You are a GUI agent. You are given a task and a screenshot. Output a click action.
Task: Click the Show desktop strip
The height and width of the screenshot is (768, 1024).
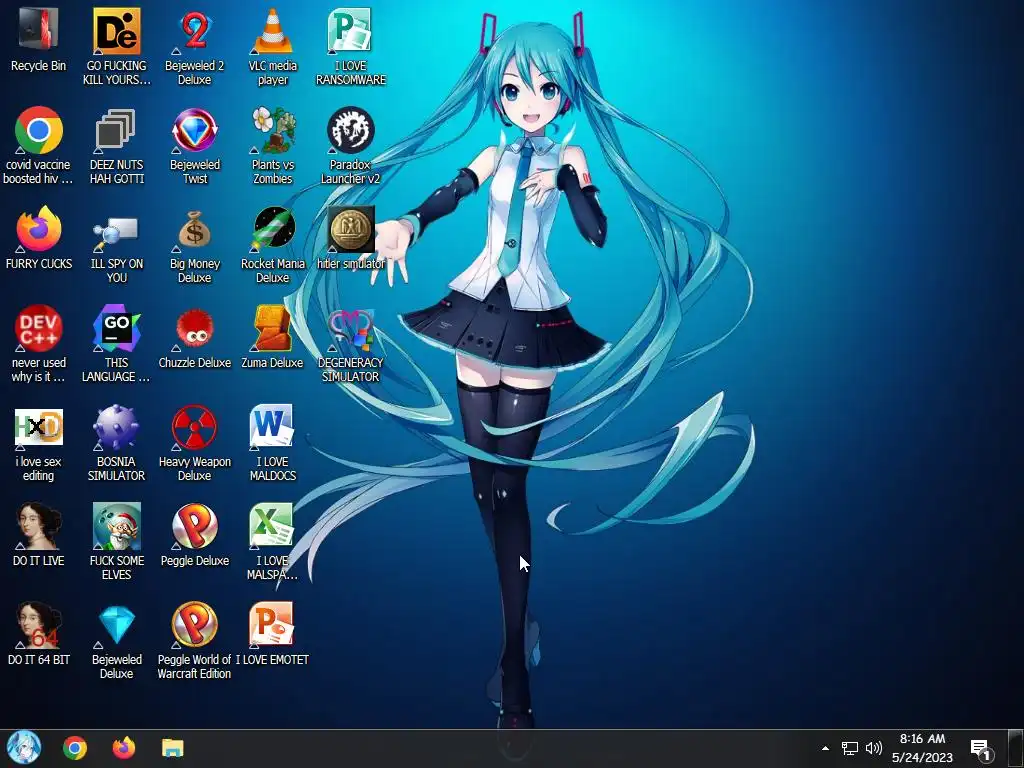(x=1016, y=748)
